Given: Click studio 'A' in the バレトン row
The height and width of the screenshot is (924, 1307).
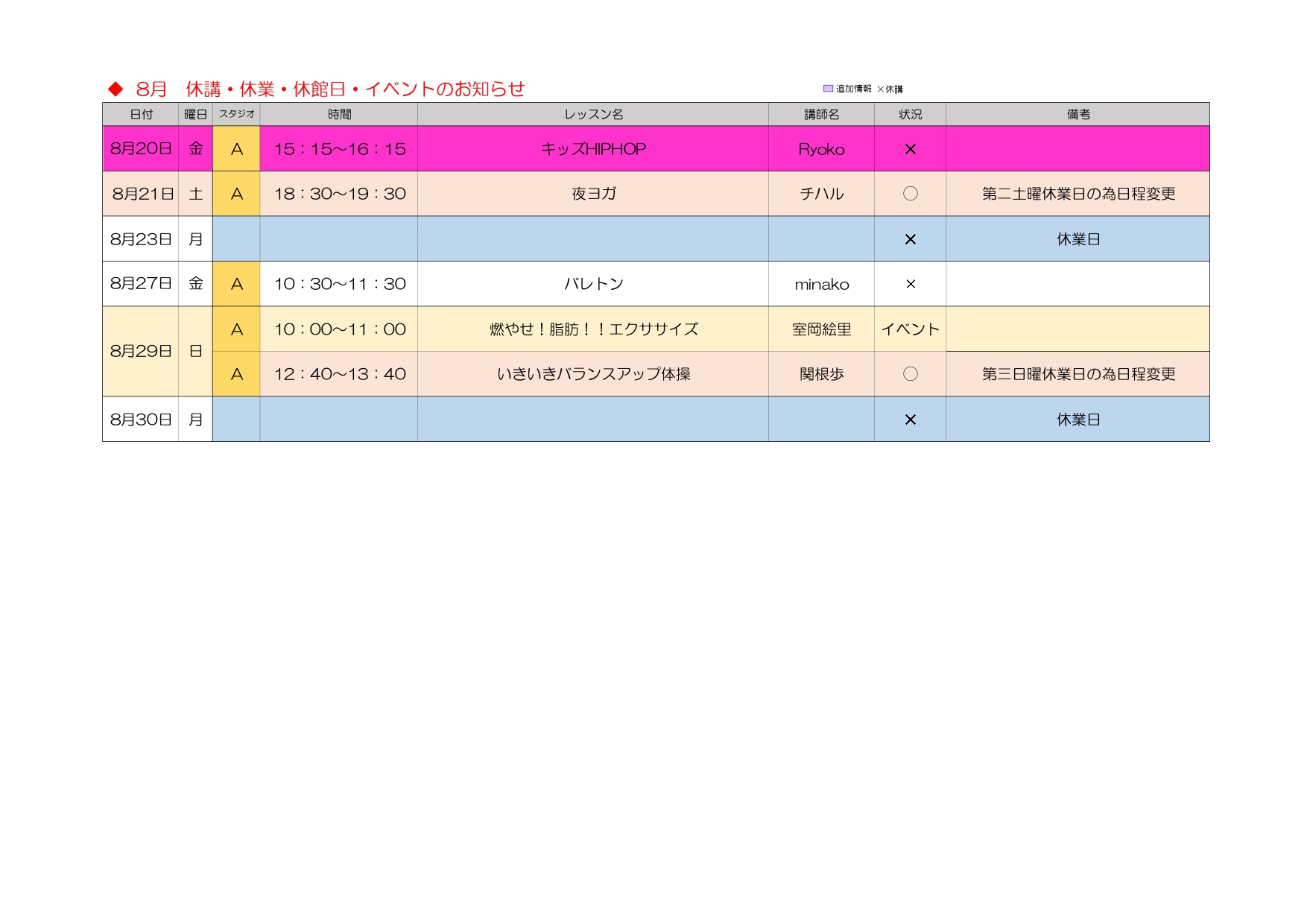Looking at the screenshot, I should 237,284.
